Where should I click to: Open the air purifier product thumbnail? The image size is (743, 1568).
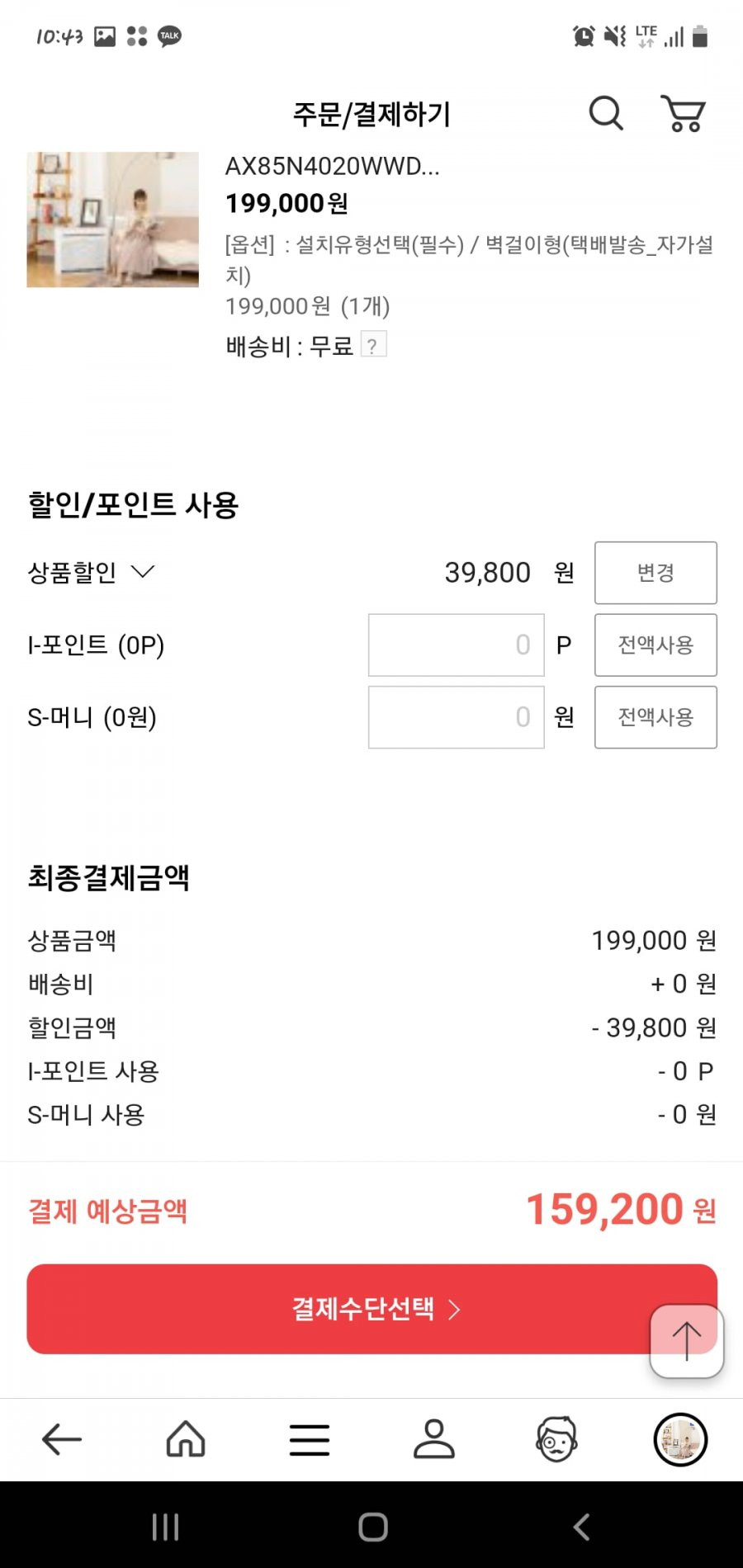(x=113, y=220)
